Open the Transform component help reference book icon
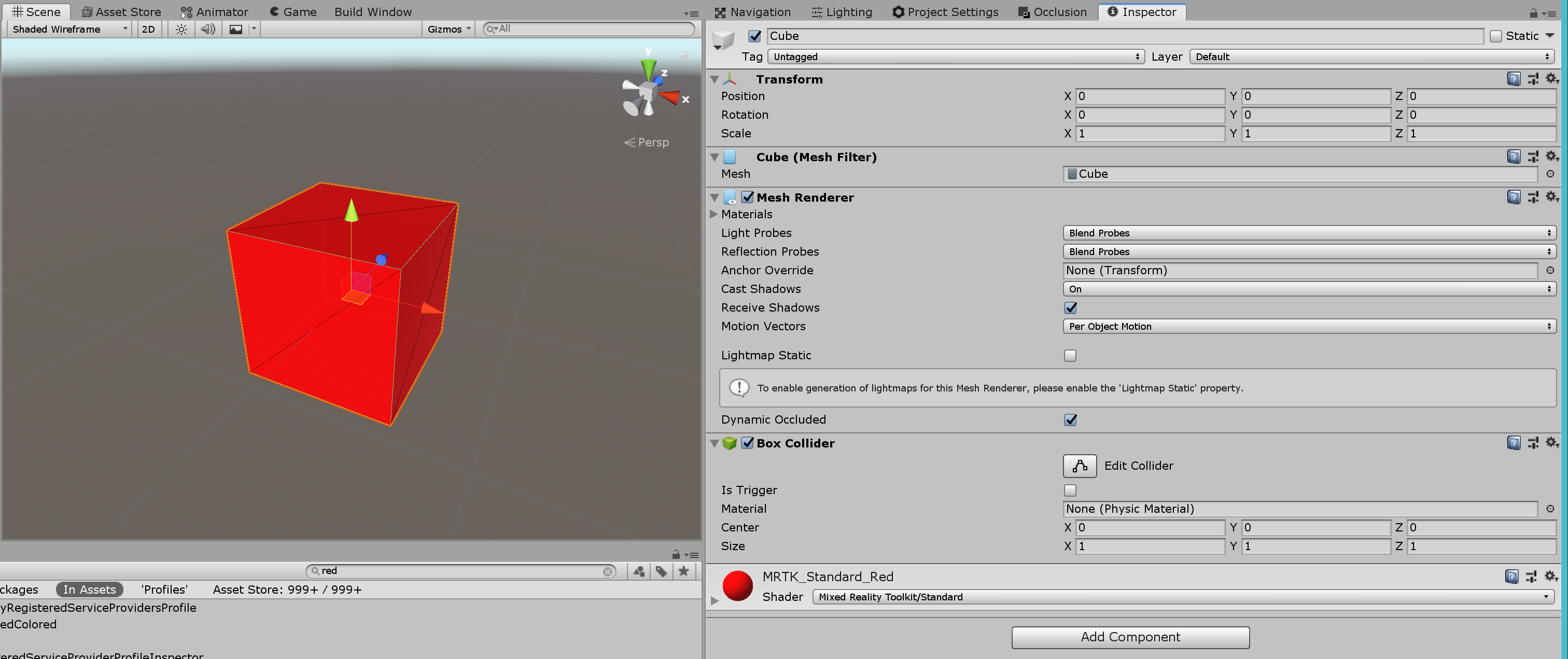The height and width of the screenshot is (659, 1568). [x=1514, y=78]
